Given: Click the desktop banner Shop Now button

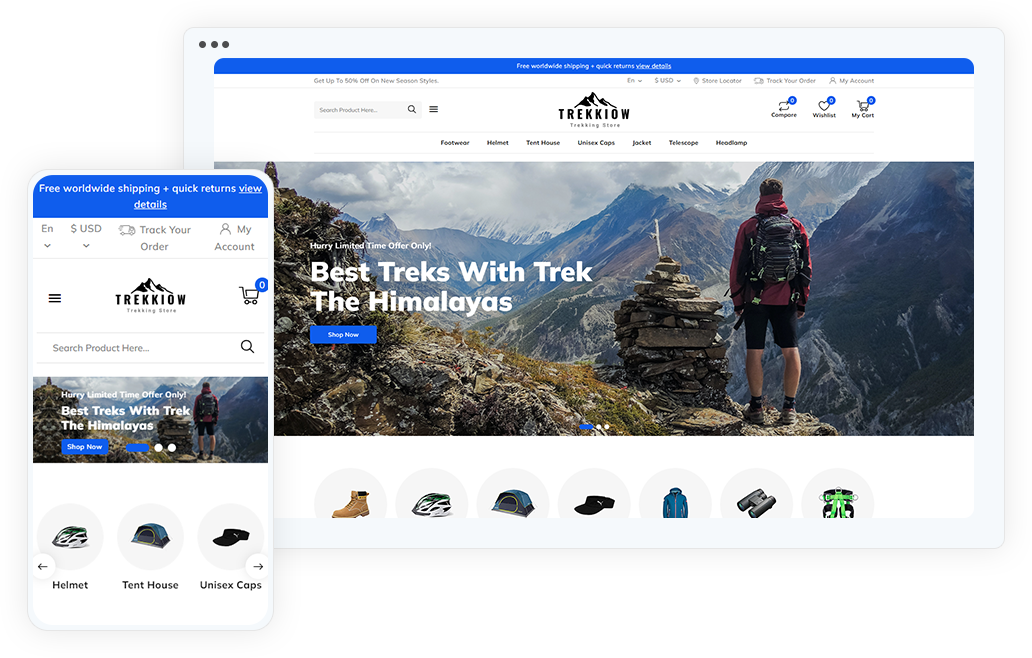Looking at the screenshot, I should tap(343, 335).
